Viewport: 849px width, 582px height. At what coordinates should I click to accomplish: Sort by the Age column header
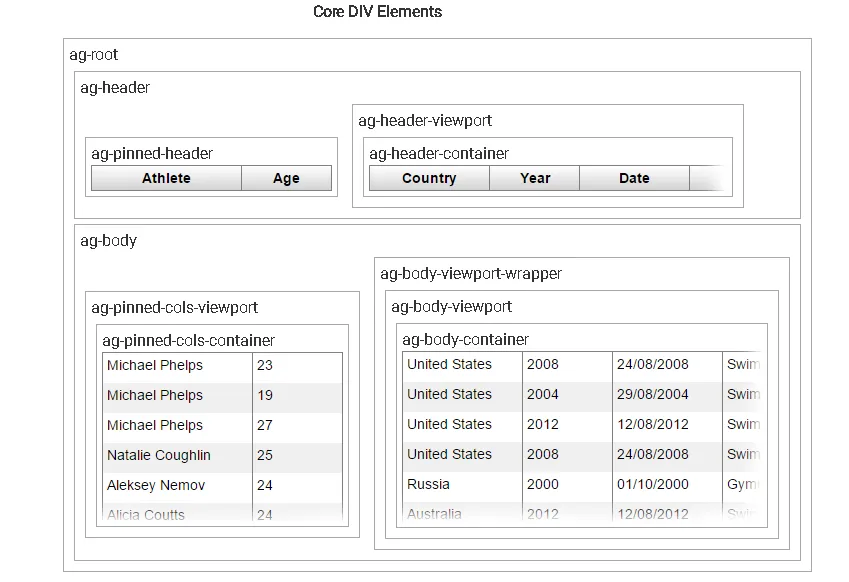click(286, 178)
